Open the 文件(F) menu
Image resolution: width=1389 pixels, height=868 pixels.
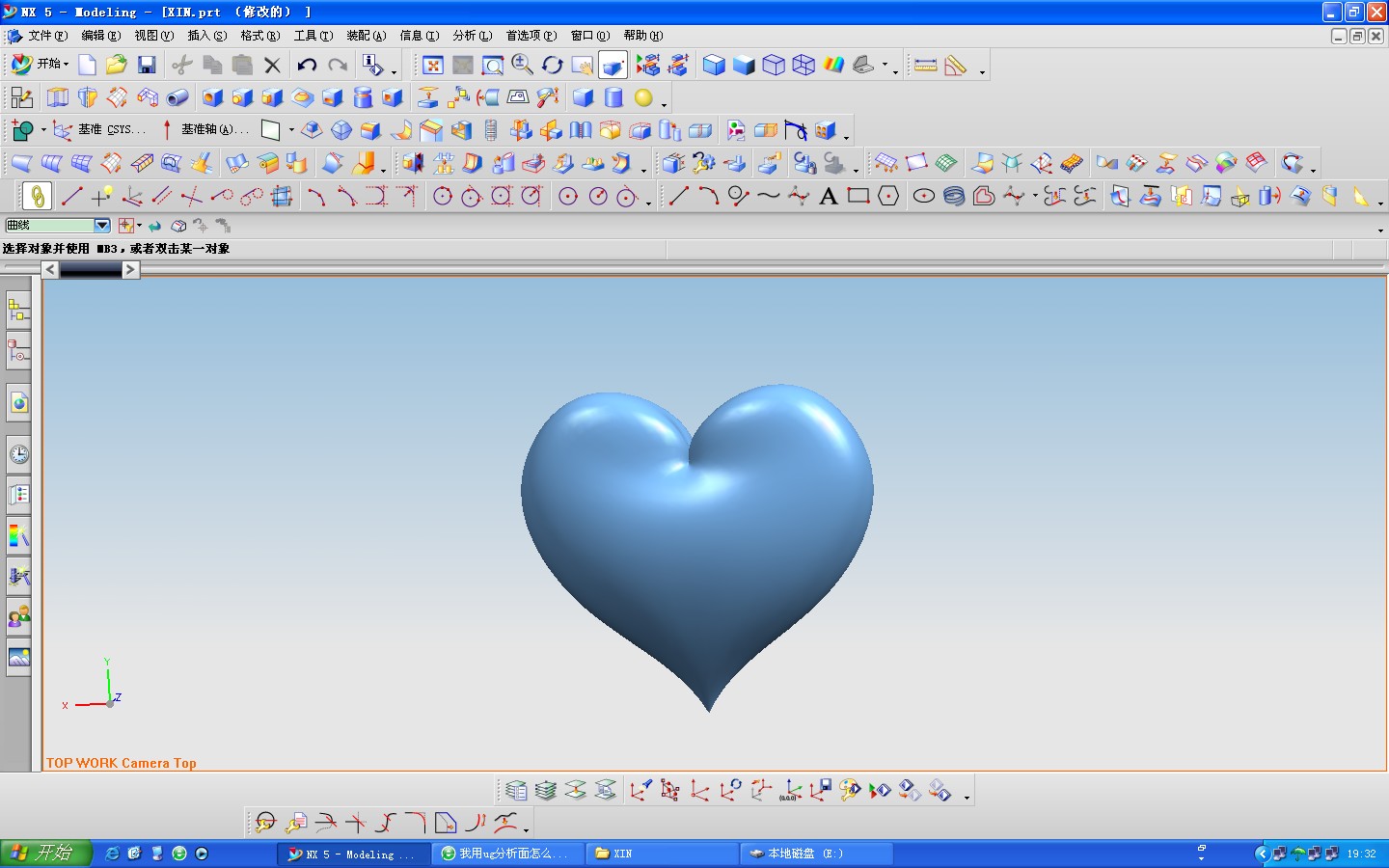click(48, 36)
